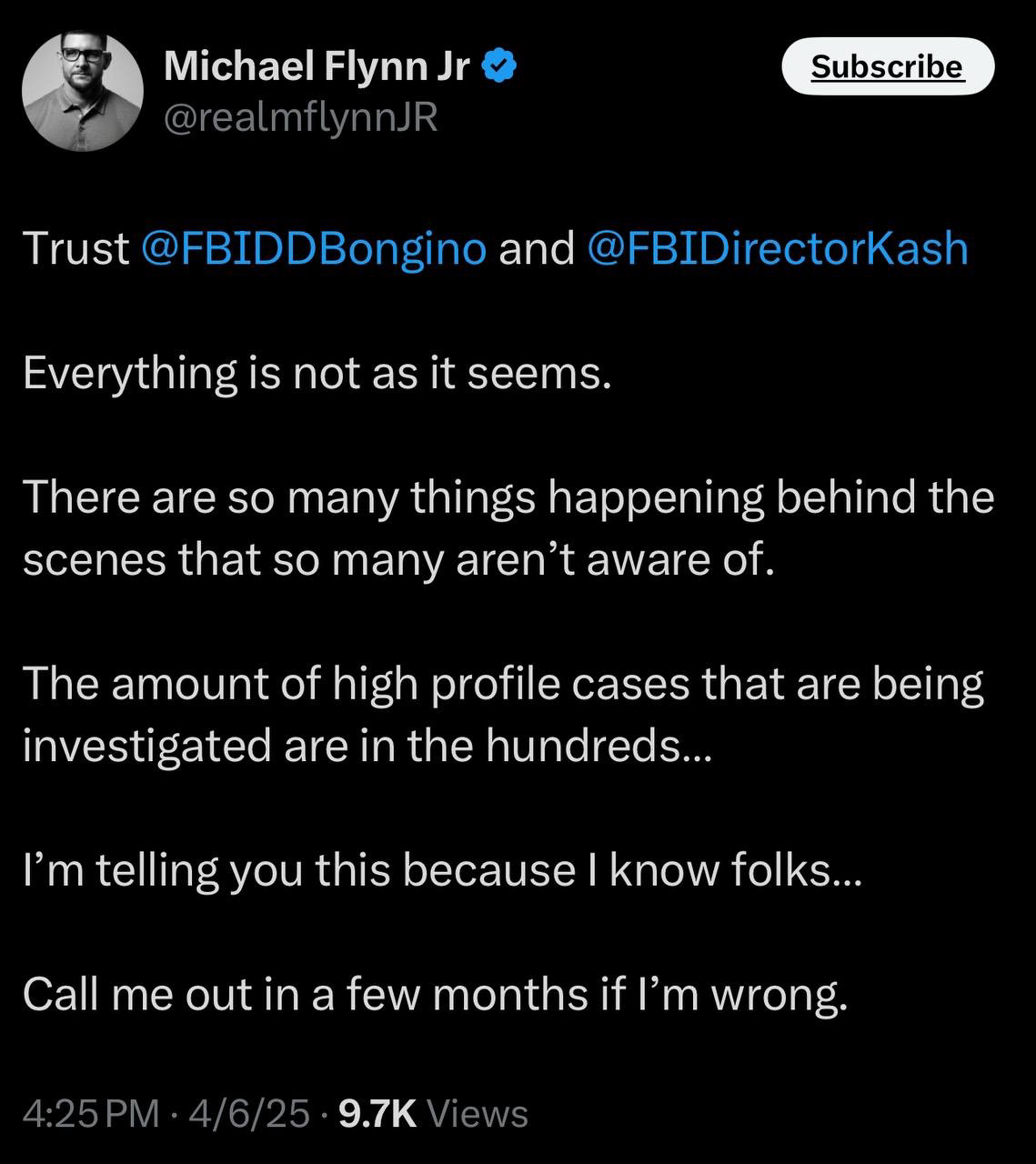This screenshot has height=1164, width=1036.
Task: Click the text 'scenes that so many aren't aware of'
Action: [397, 559]
